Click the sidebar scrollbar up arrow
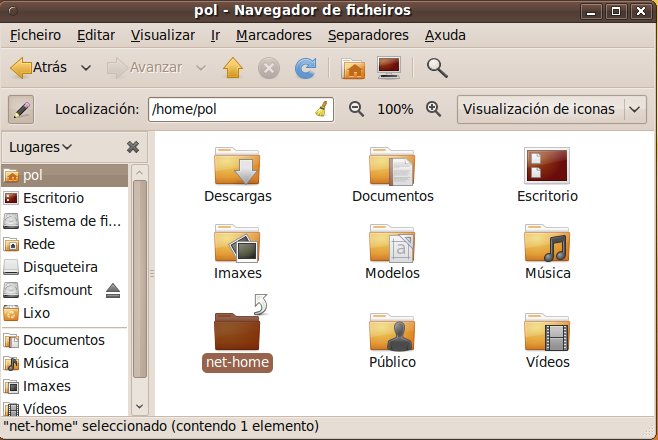This screenshot has height=440, width=658. [x=140, y=172]
